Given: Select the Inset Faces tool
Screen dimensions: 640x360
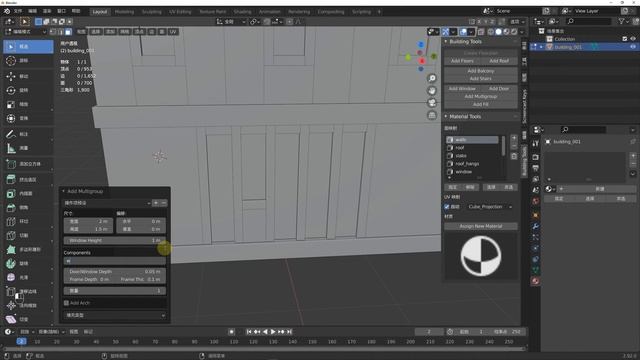Looking at the screenshot, I should tap(28, 193).
